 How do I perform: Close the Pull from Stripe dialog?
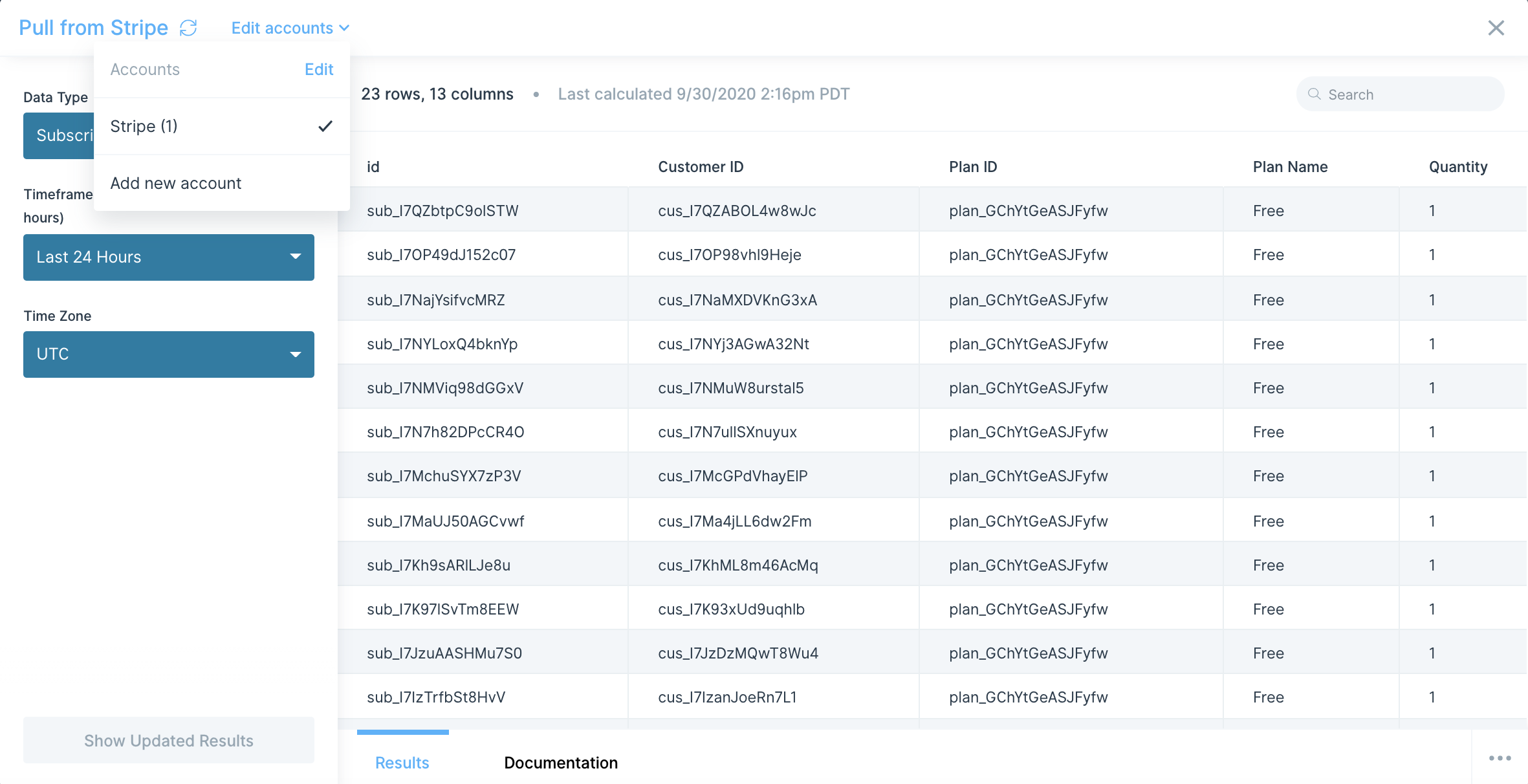tap(1496, 28)
